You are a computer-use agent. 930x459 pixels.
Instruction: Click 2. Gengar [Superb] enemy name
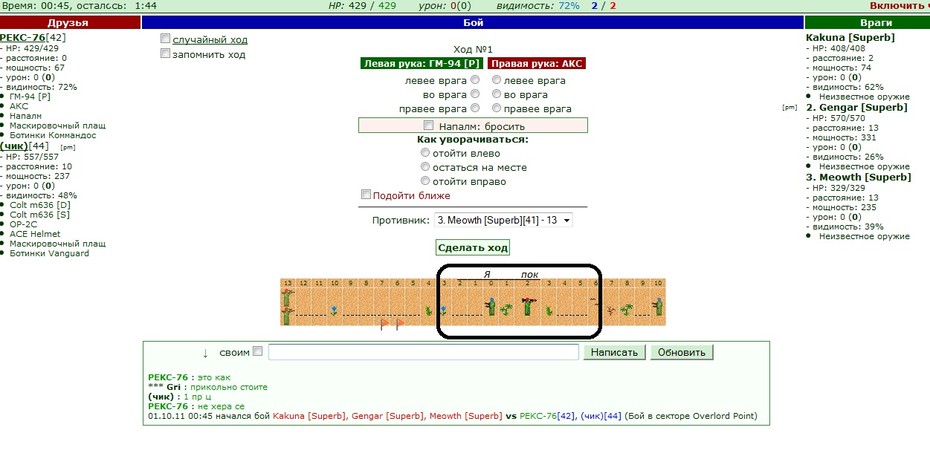pyautogui.click(x=856, y=107)
